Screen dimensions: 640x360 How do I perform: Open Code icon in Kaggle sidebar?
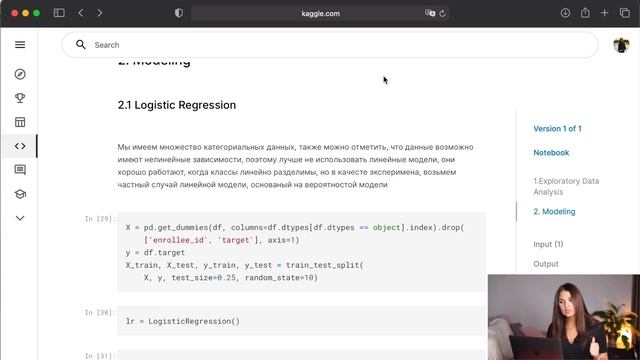20,146
